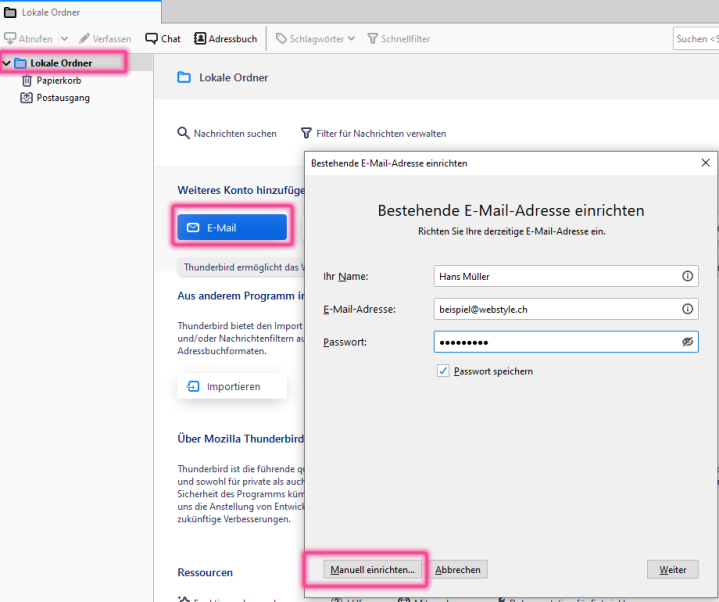Open the Chat toolbar icon
The height and width of the screenshot is (602, 719).
click(x=162, y=39)
